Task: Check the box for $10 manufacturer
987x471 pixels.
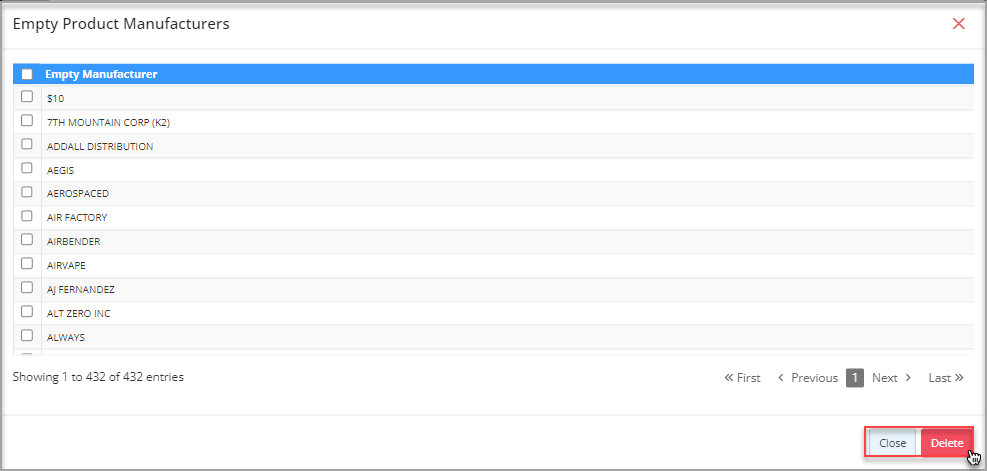Action: (27, 96)
